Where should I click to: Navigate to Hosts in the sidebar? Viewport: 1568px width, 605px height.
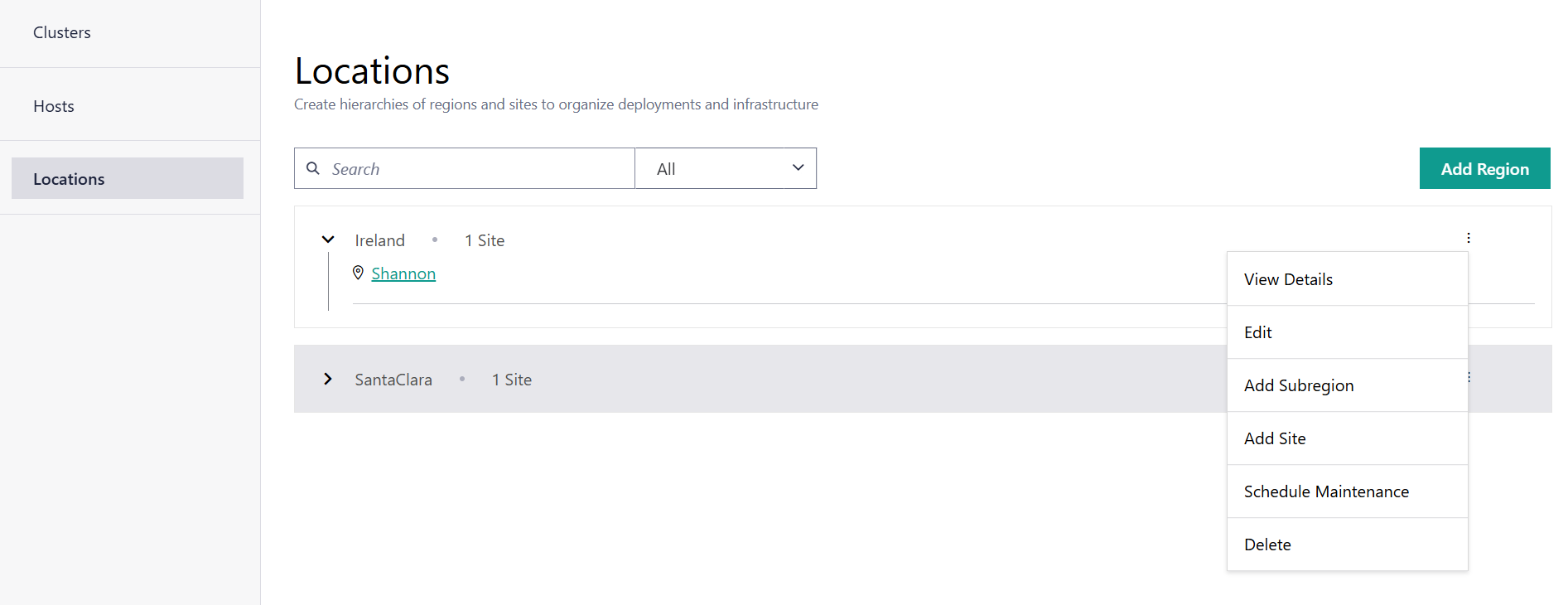pyautogui.click(x=54, y=106)
